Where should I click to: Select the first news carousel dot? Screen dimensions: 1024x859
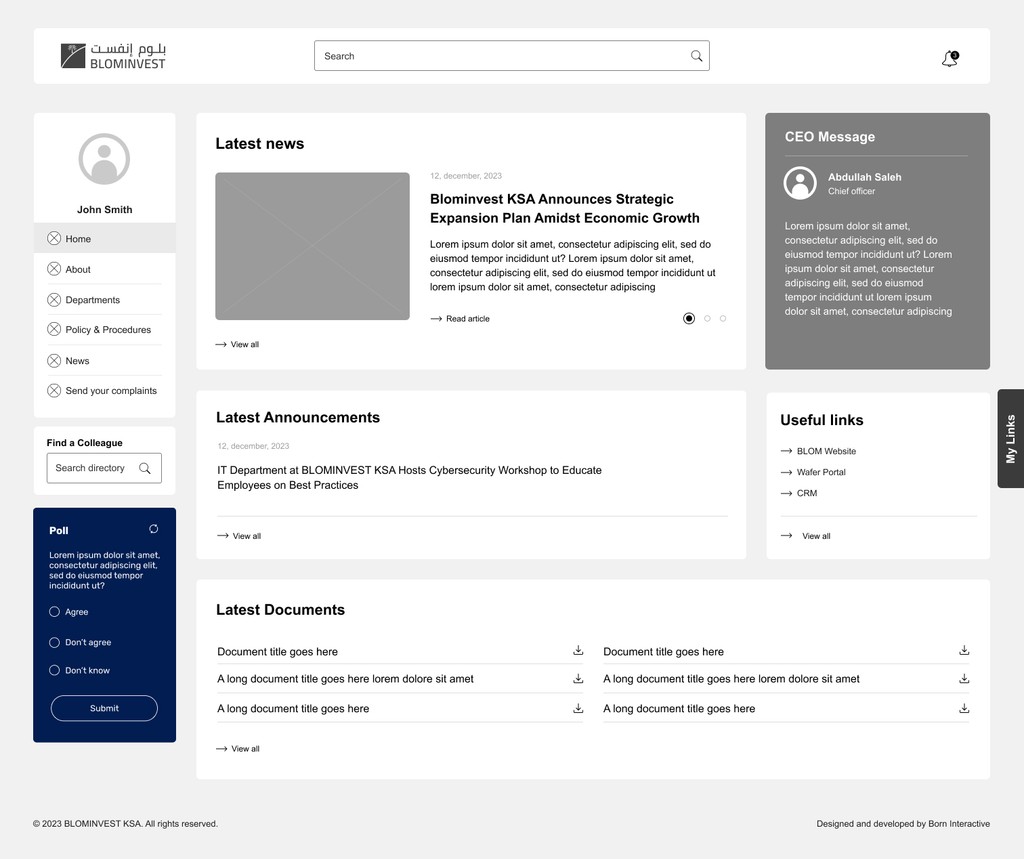[x=689, y=319]
